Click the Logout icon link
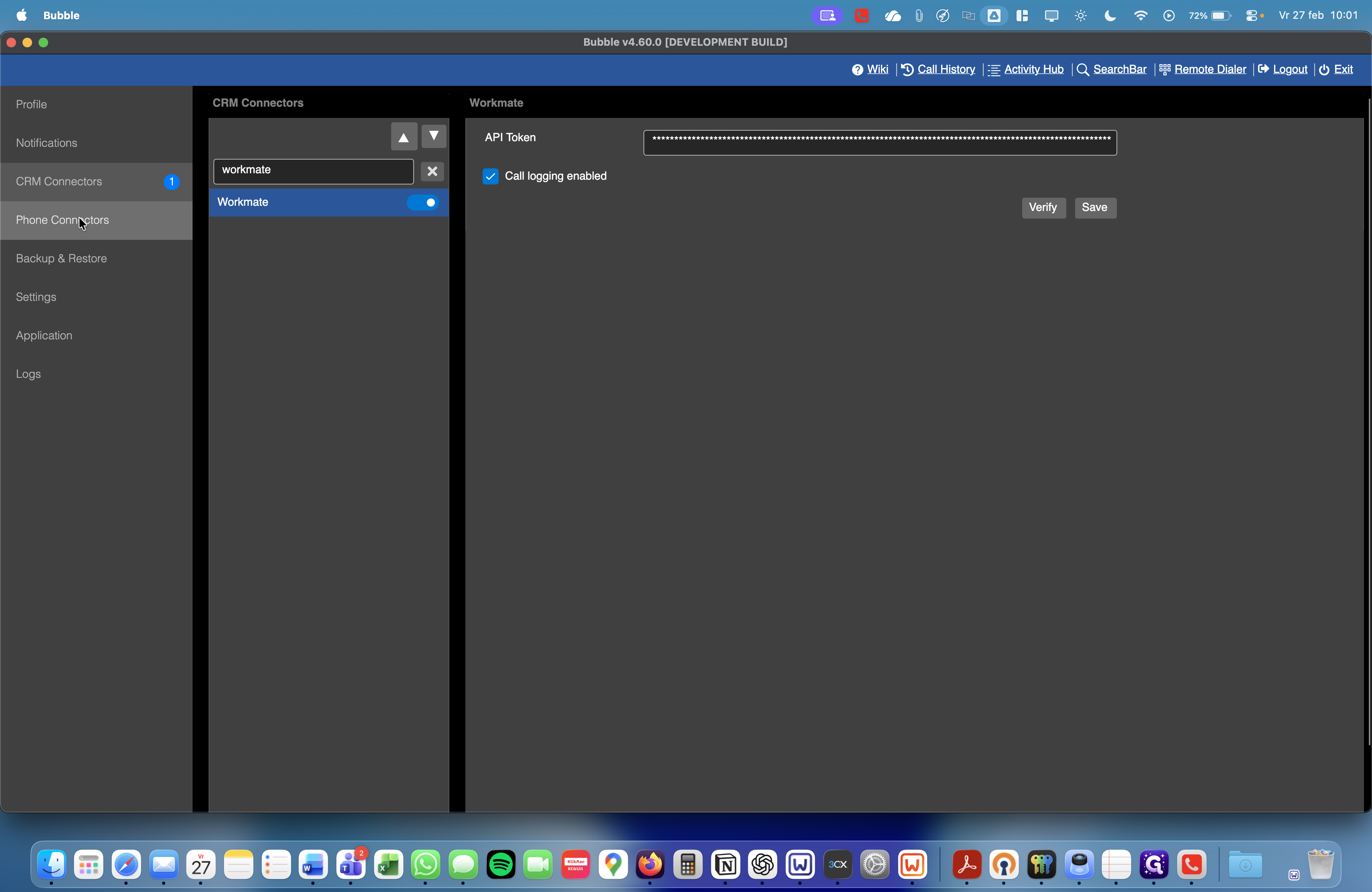Screen dimensions: 1372x892 (x=1264, y=70)
